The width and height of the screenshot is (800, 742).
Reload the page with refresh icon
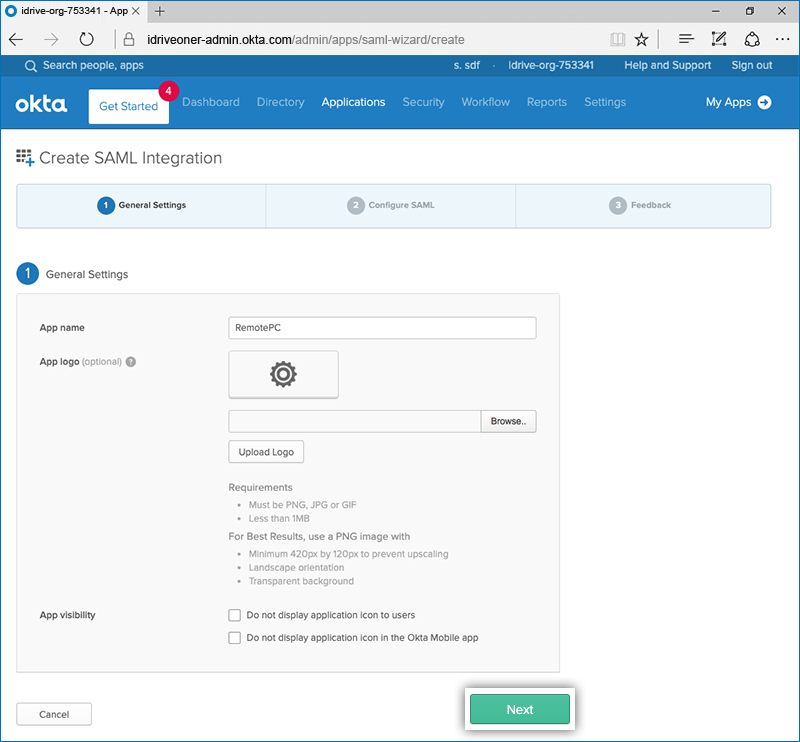pos(86,39)
